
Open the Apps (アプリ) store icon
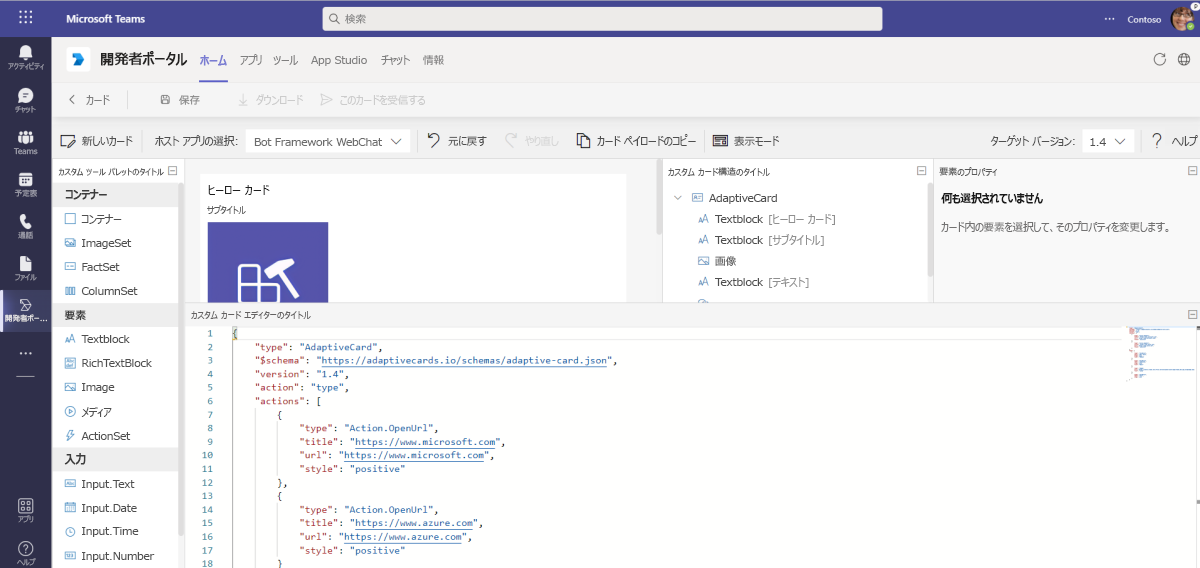[26, 510]
